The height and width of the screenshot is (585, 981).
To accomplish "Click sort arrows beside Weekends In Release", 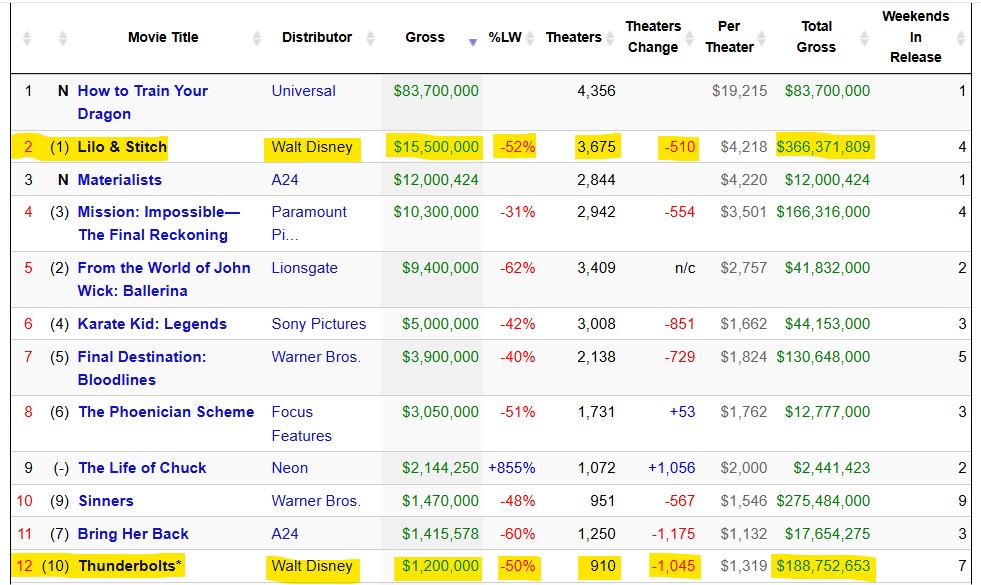I will tap(961, 38).
